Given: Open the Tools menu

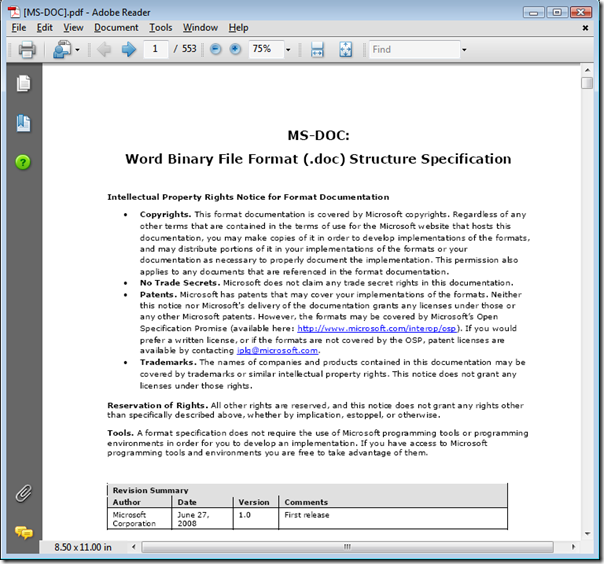Looking at the screenshot, I should click(160, 27).
